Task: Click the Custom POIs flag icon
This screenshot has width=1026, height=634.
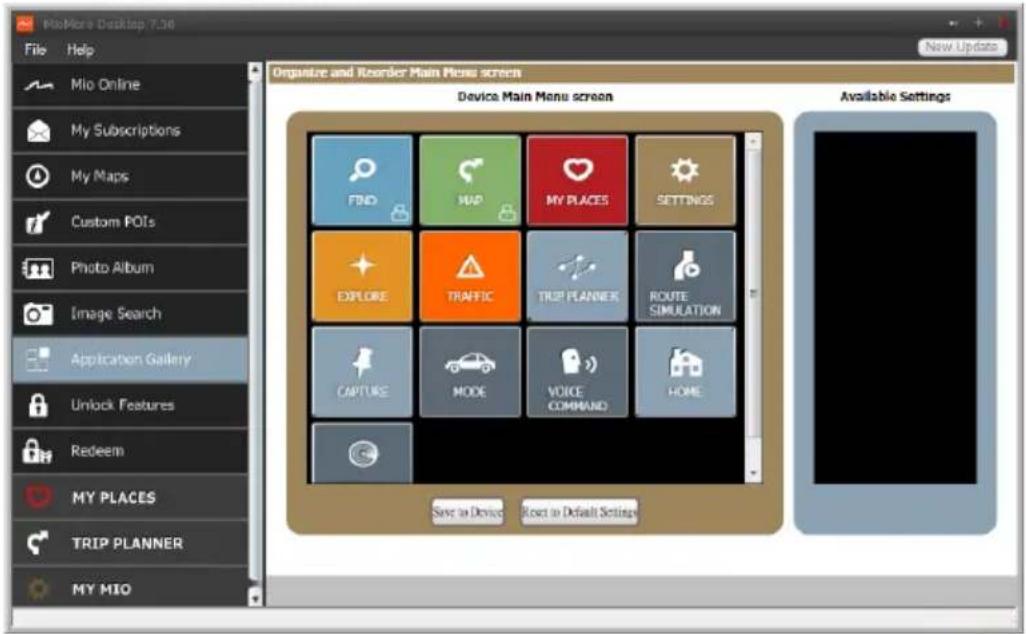Action: click(x=37, y=222)
